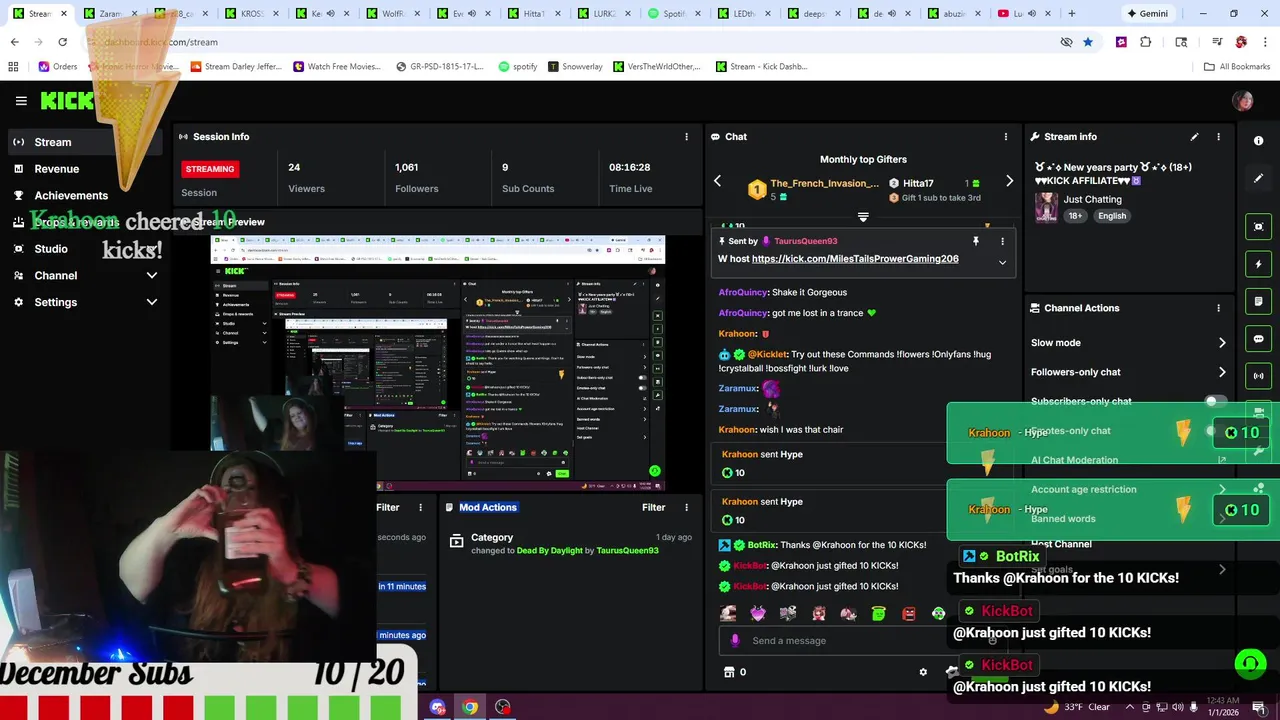Edit stream info with the pencil icon
This screenshot has height=720, width=1280.
[1194, 137]
